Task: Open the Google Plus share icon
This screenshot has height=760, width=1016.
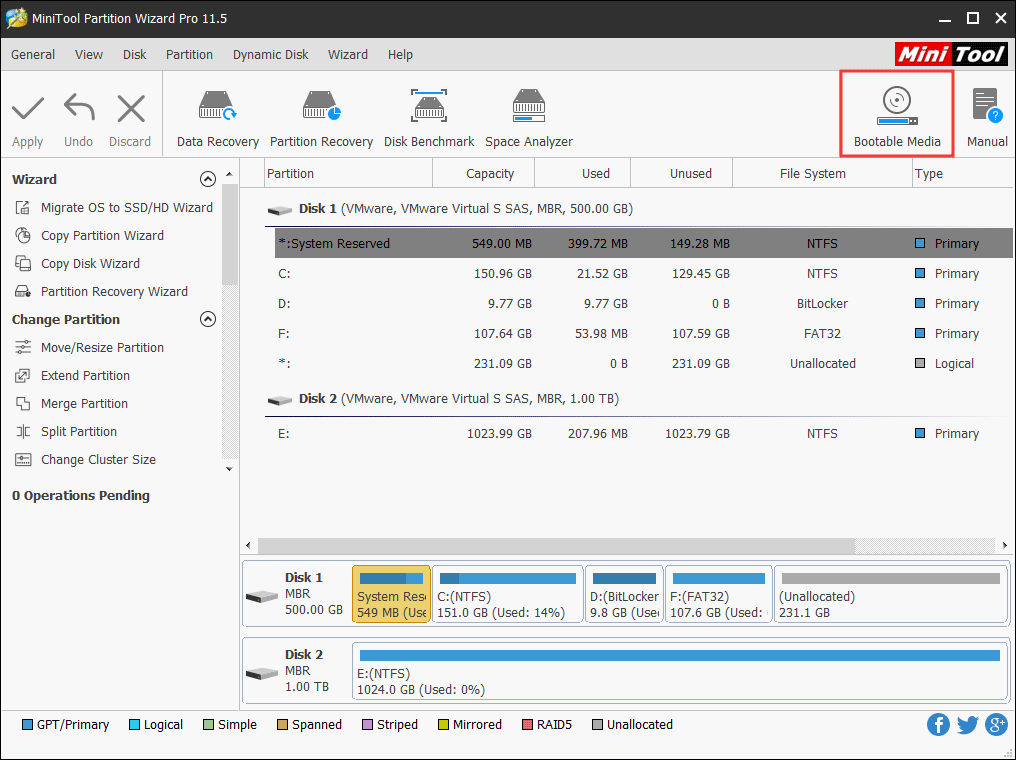Action: click(997, 724)
